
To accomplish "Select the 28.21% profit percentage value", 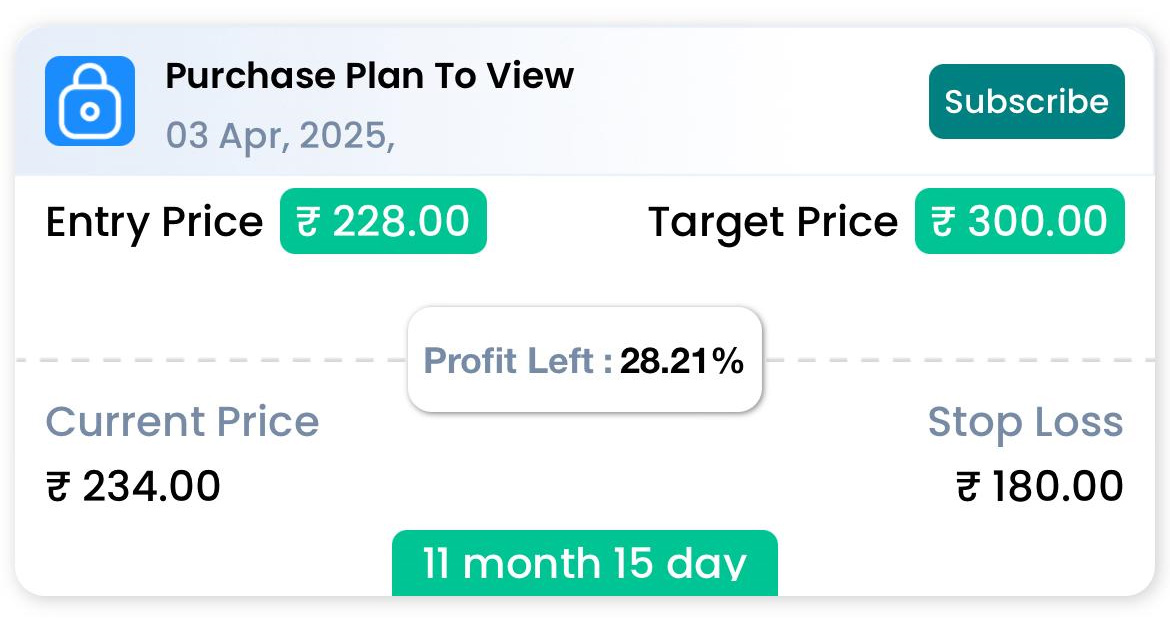I will (682, 361).
